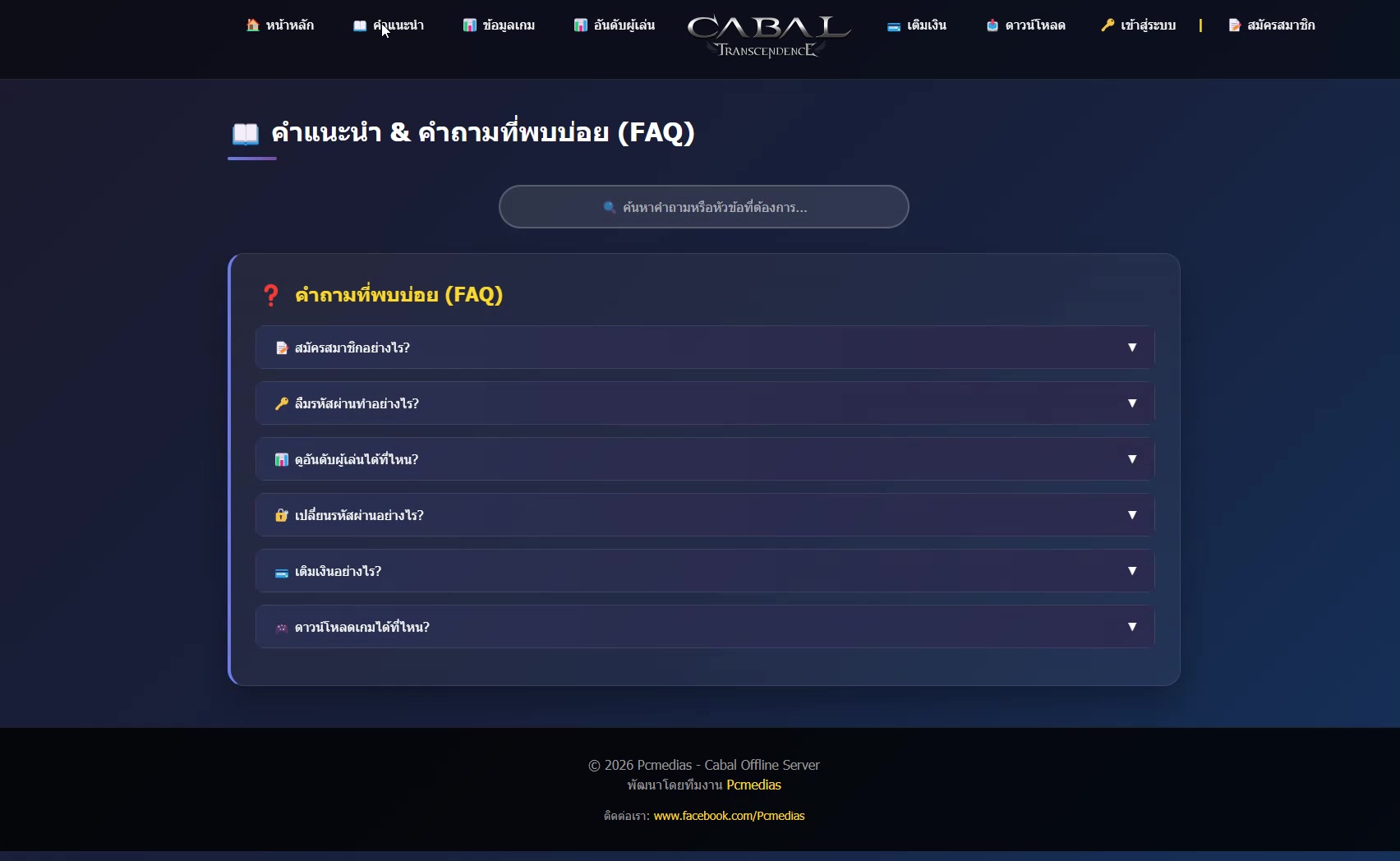Click the credit card icon beside เติมเงิน
Viewport: 1400px width, 861px height.
[x=894, y=26]
